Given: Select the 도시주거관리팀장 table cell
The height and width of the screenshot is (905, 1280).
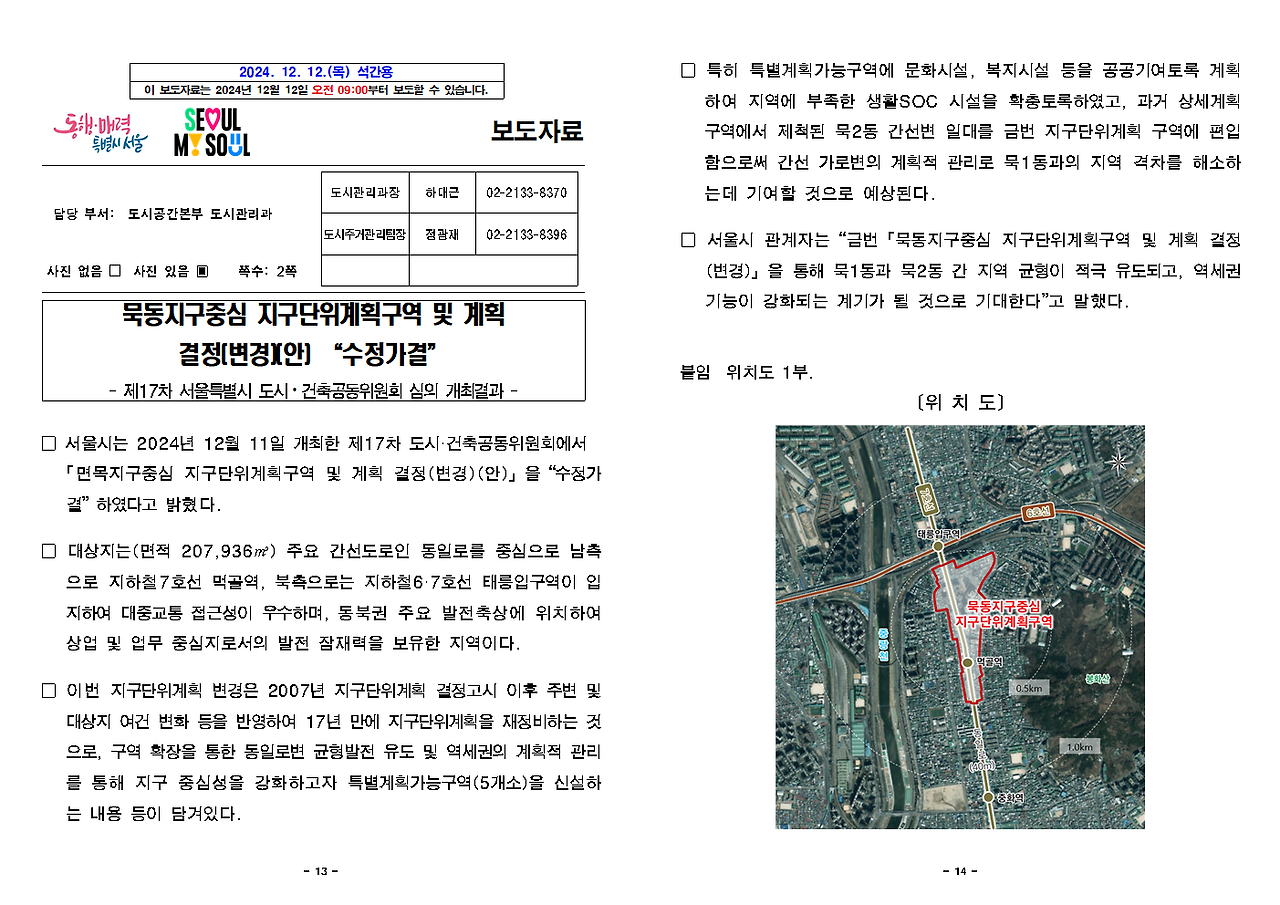Looking at the screenshot, I should click(x=365, y=234).
